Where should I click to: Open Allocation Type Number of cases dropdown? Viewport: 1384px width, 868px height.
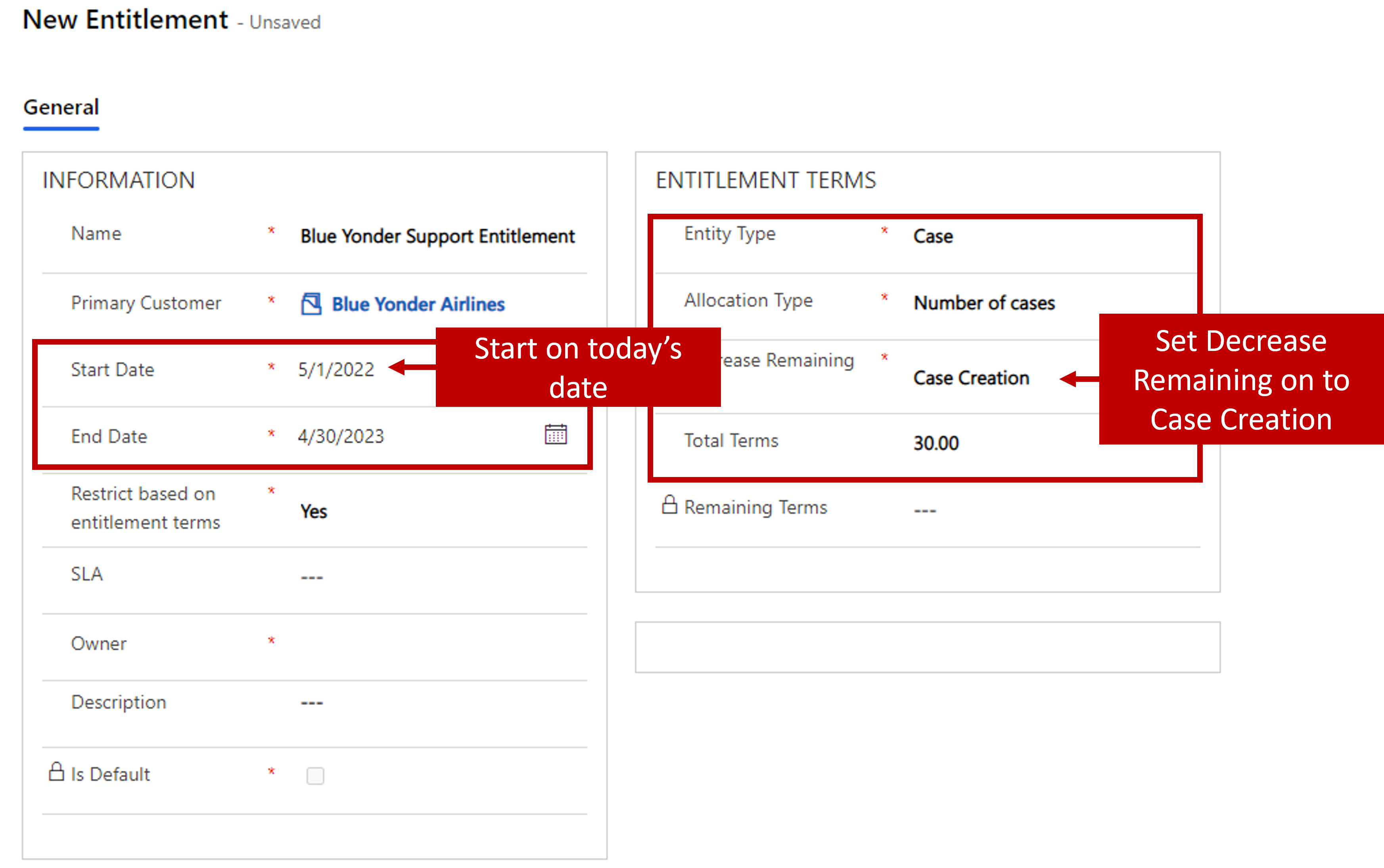984,303
